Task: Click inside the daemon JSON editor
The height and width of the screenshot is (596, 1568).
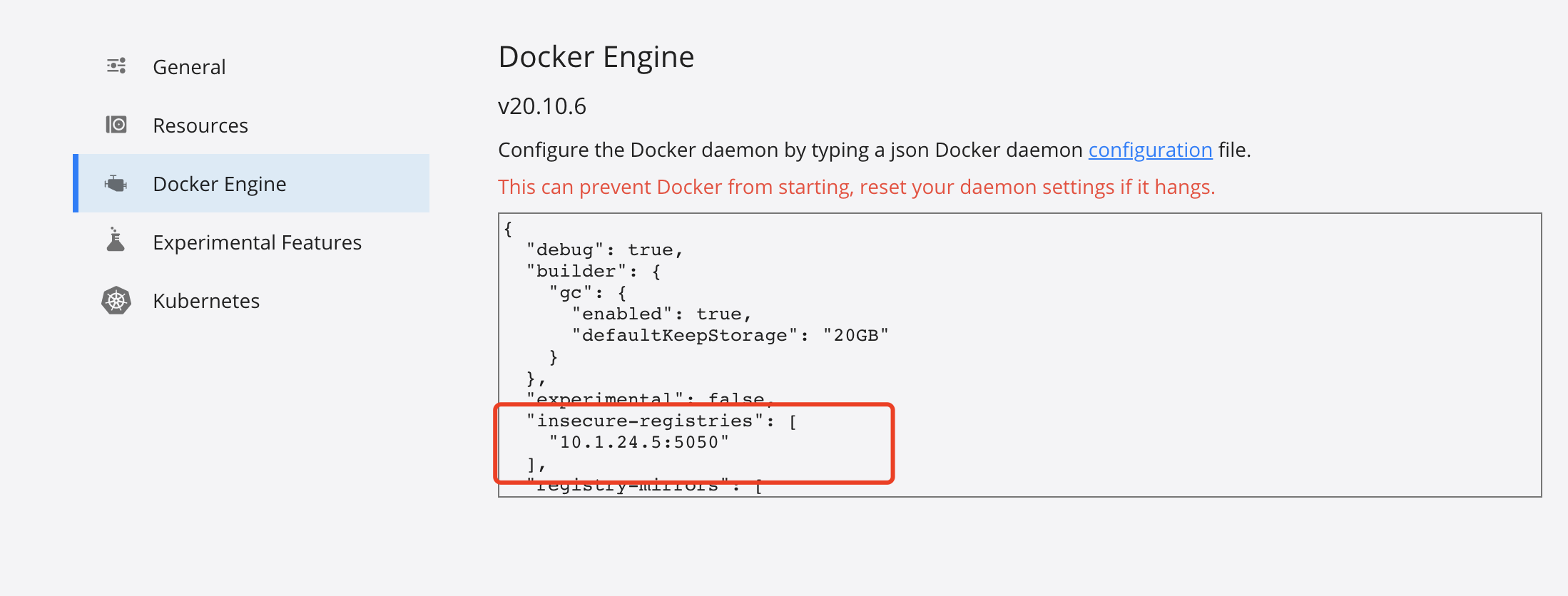Action: pyautogui.click(x=1019, y=354)
